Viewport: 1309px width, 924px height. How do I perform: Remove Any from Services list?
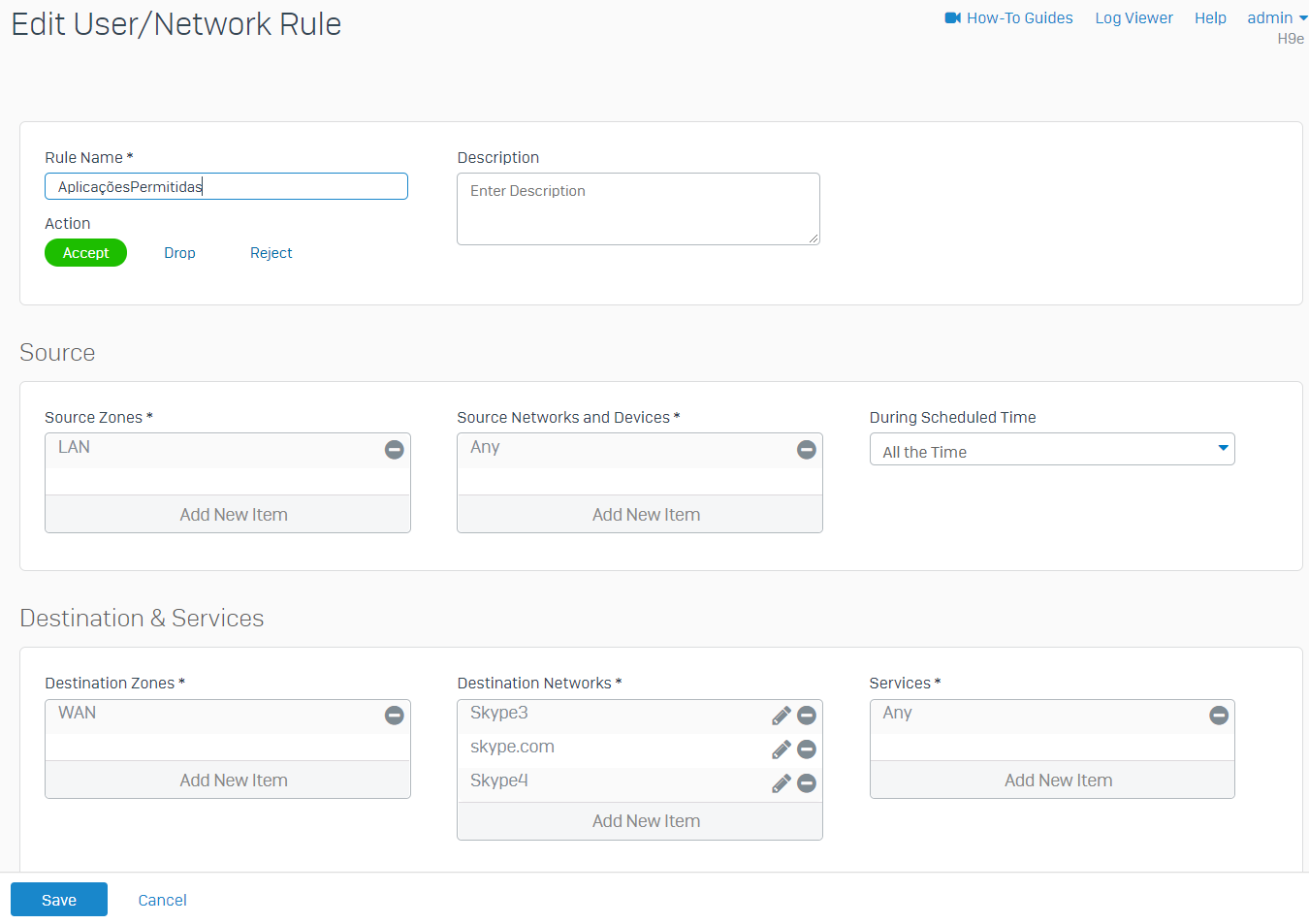pos(1219,716)
